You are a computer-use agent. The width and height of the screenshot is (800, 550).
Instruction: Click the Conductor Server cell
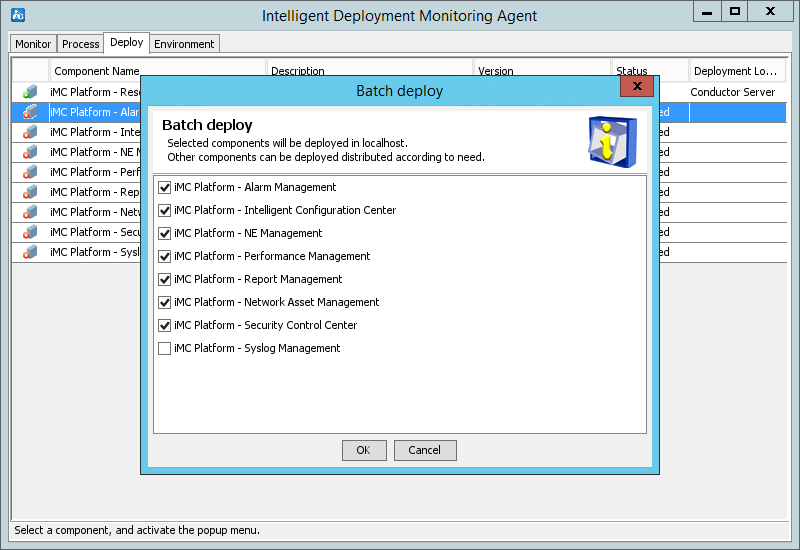[733, 92]
